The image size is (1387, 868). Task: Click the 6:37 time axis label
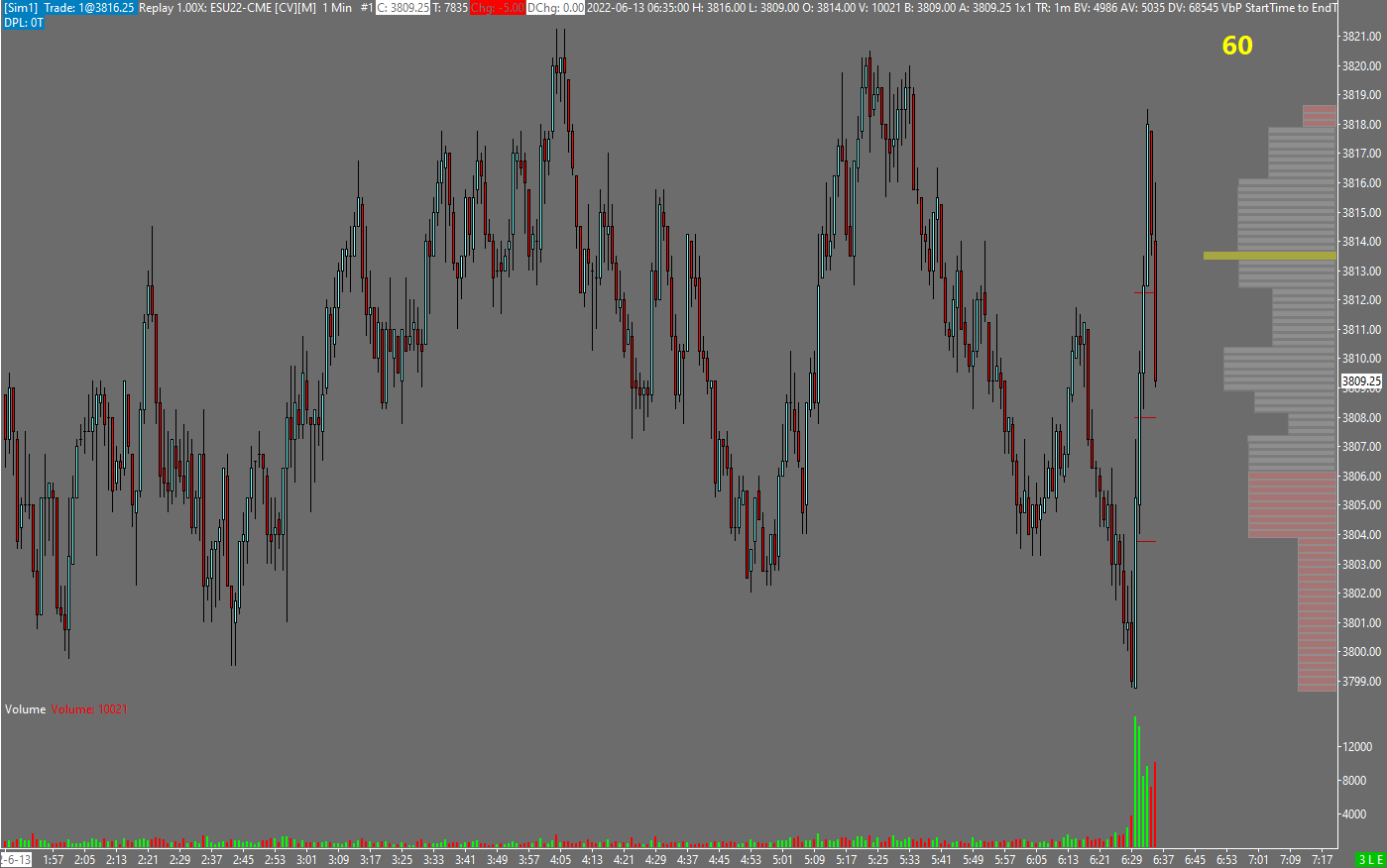click(1164, 860)
